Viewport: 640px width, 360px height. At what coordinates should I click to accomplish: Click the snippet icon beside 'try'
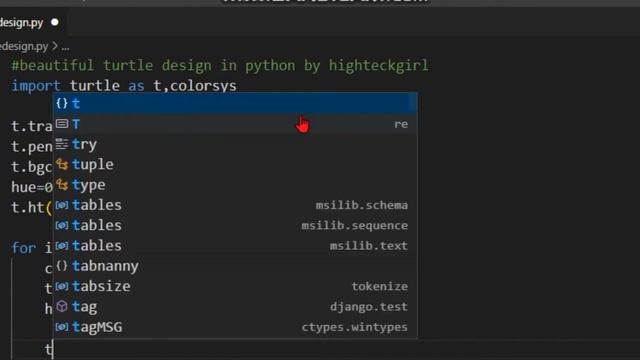(62, 144)
